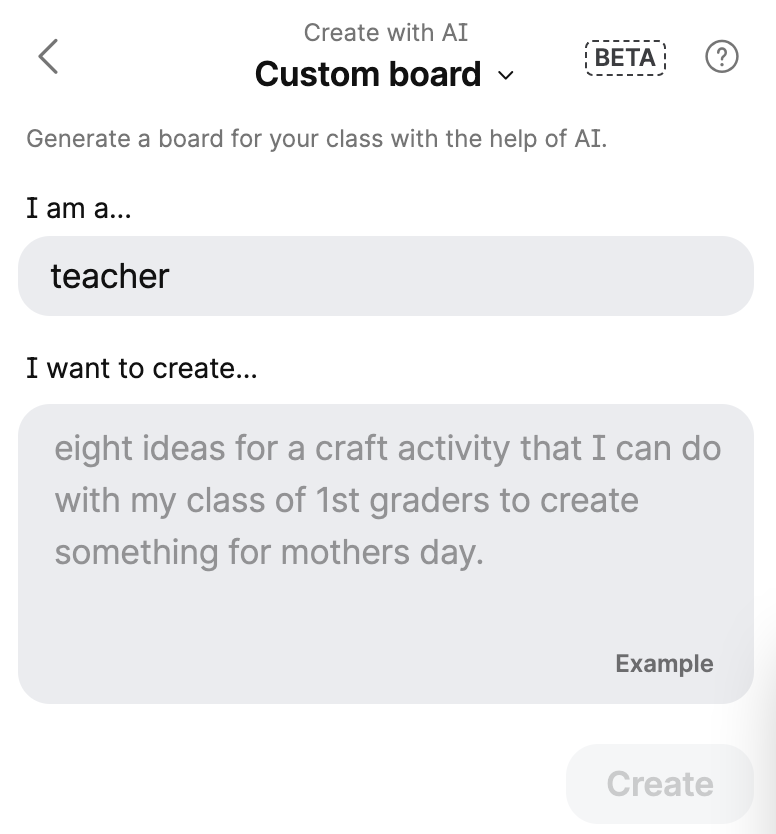
Task: Click the blank right end of the teacher field
Action: (x=650, y=276)
